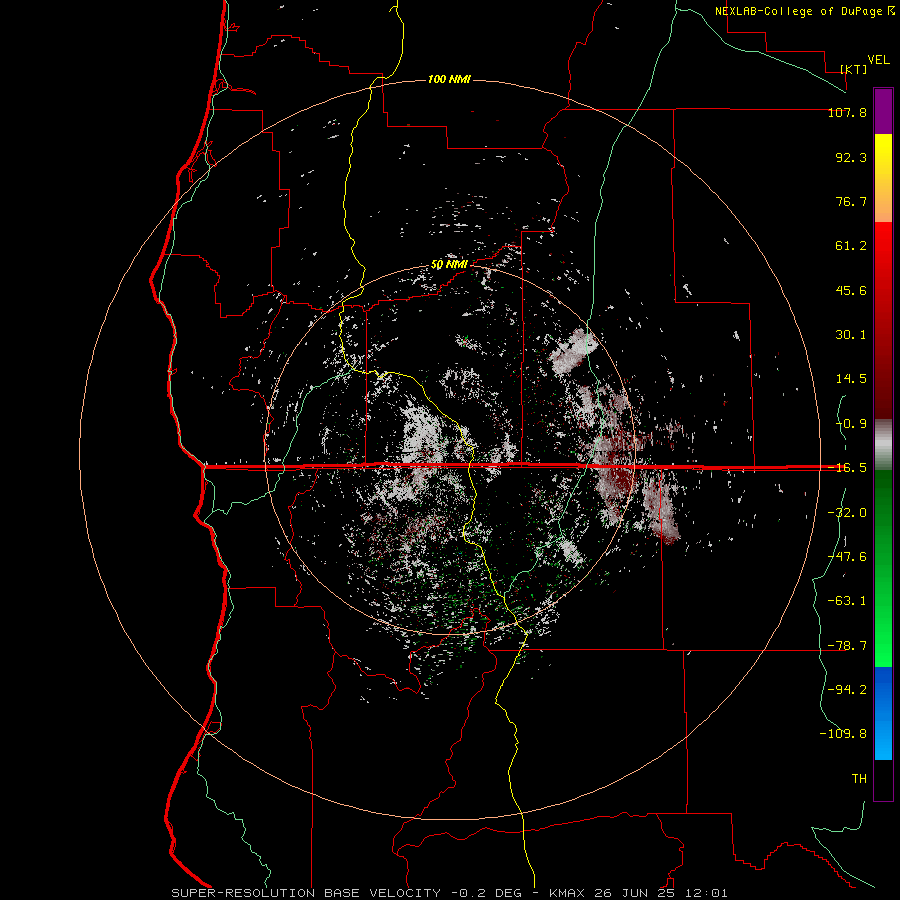
Task: Click the 76.7 velocity scale value
Action: (851, 201)
